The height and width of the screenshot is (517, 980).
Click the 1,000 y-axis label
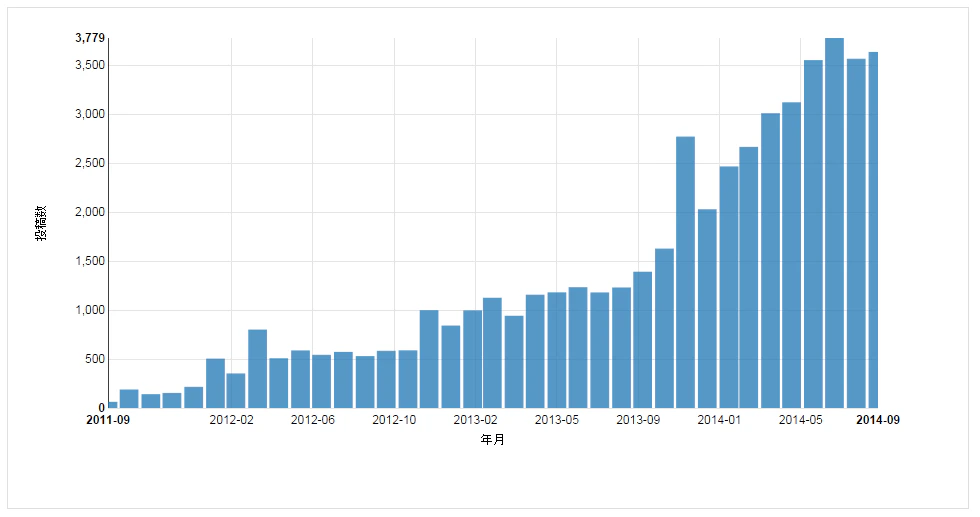pos(91,310)
